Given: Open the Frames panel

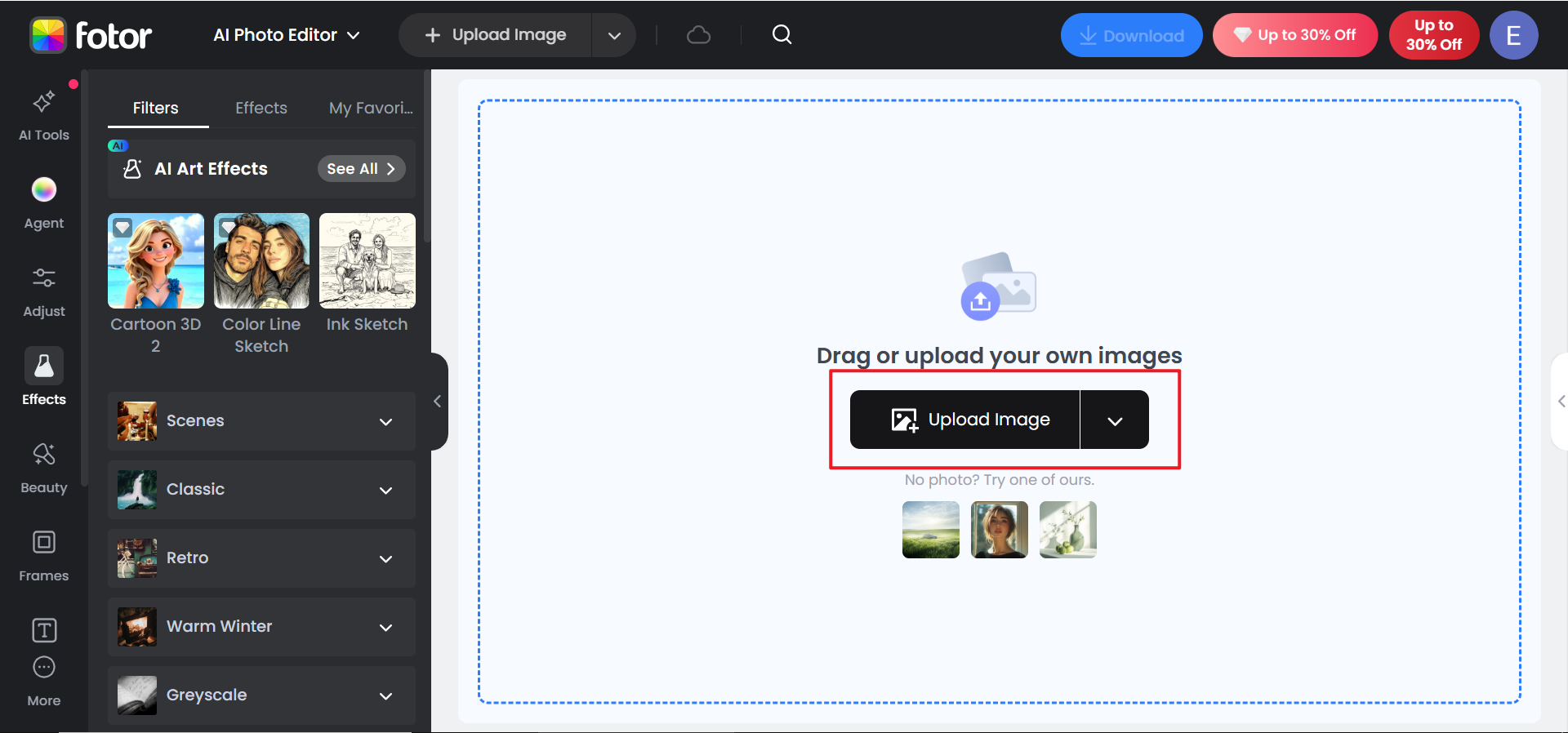Looking at the screenshot, I should tap(44, 556).
